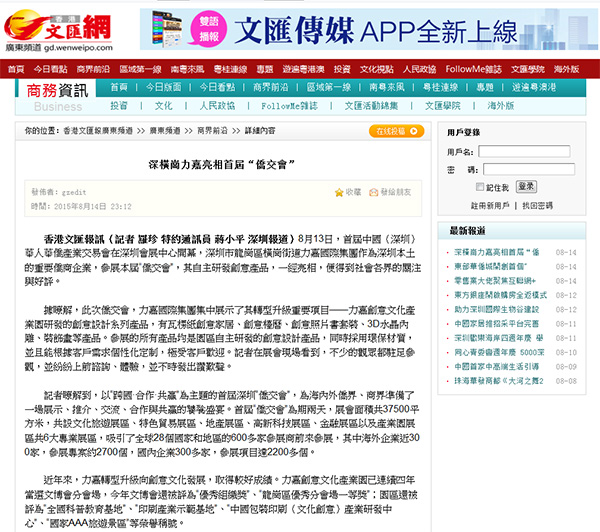Open FollowMe雜誌 in the light blue submenu
Viewport: 600px width, 532px height.
pos(289,106)
